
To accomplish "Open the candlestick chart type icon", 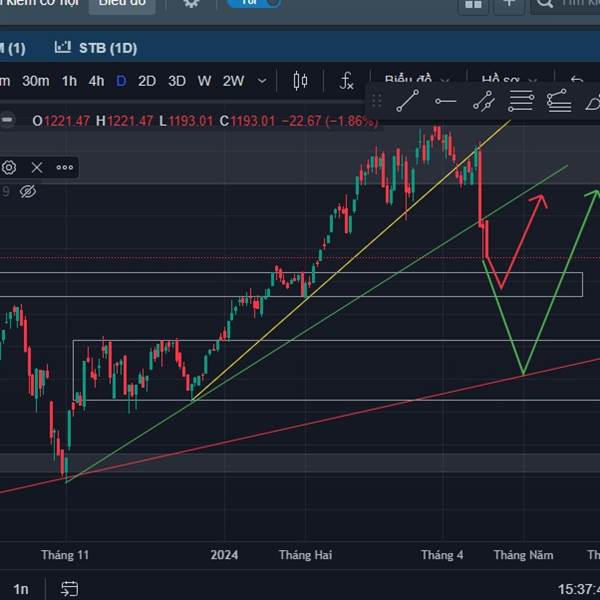I will point(300,81).
